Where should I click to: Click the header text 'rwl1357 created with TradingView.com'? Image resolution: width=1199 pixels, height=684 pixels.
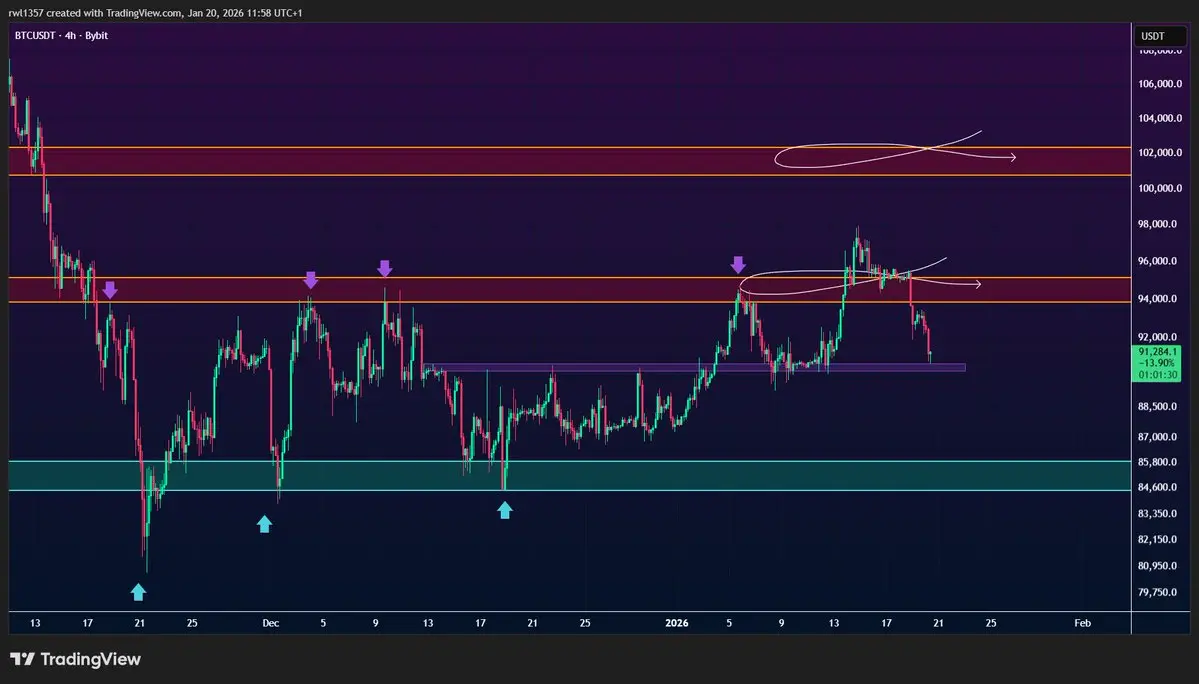(96, 13)
